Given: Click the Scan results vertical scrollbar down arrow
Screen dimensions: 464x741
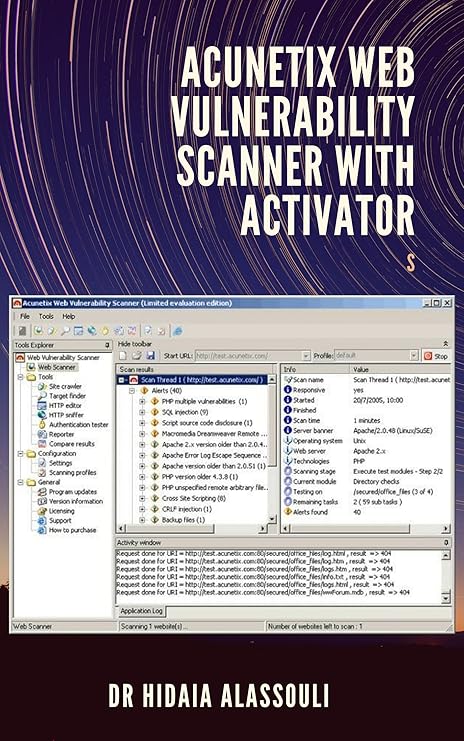Looking at the screenshot, I should click(x=272, y=519).
